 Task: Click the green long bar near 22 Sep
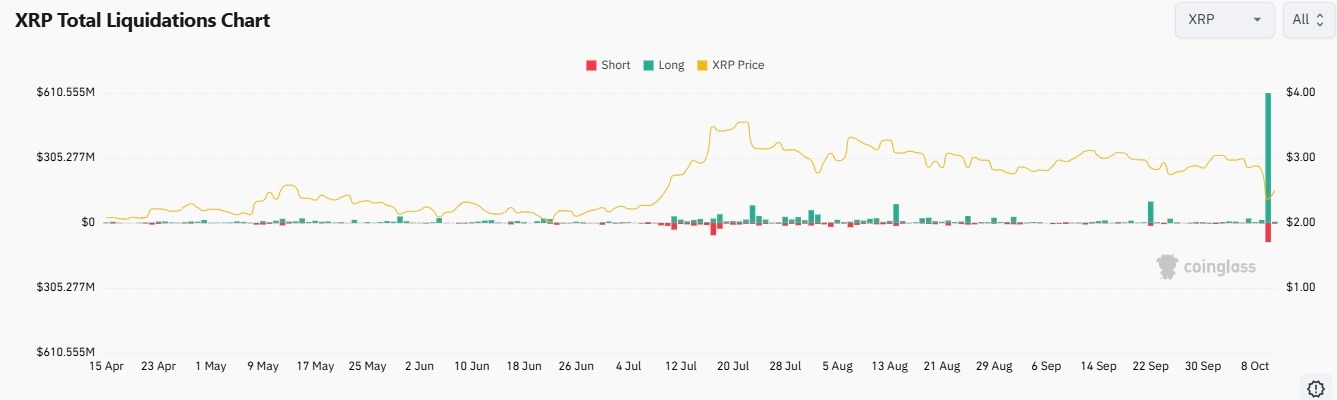coord(1151,212)
